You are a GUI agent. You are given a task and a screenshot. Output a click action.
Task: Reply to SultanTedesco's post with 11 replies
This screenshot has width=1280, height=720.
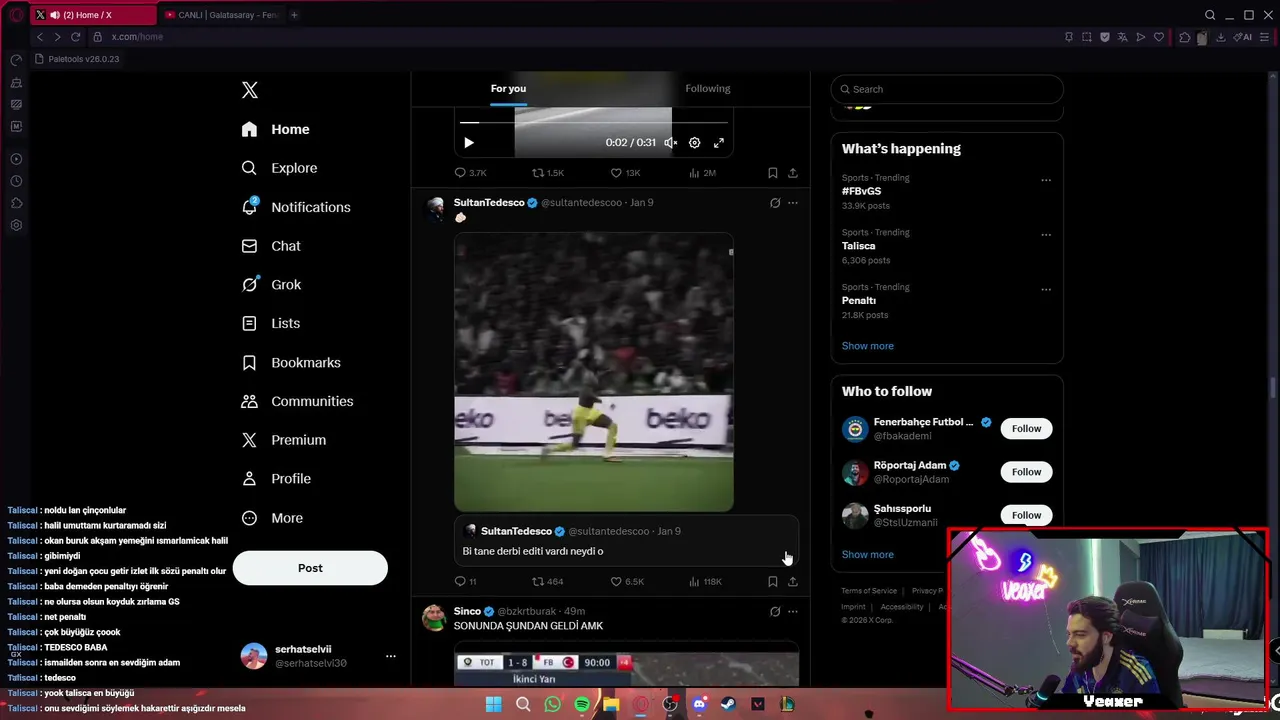click(465, 581)
